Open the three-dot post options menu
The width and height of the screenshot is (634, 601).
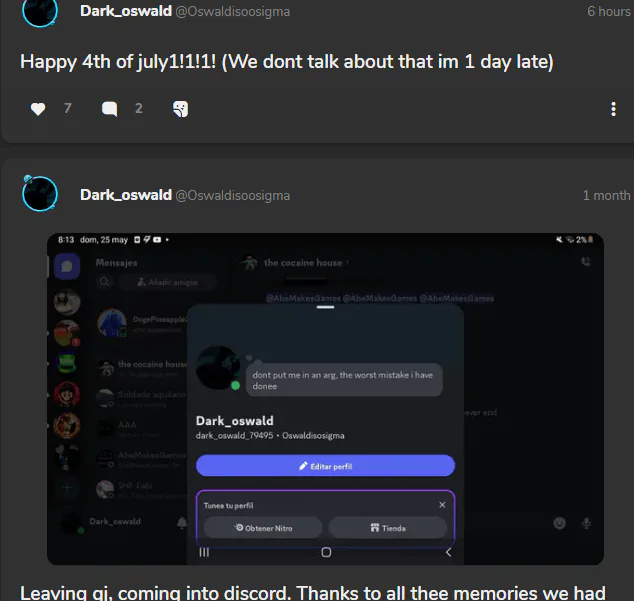613,109
